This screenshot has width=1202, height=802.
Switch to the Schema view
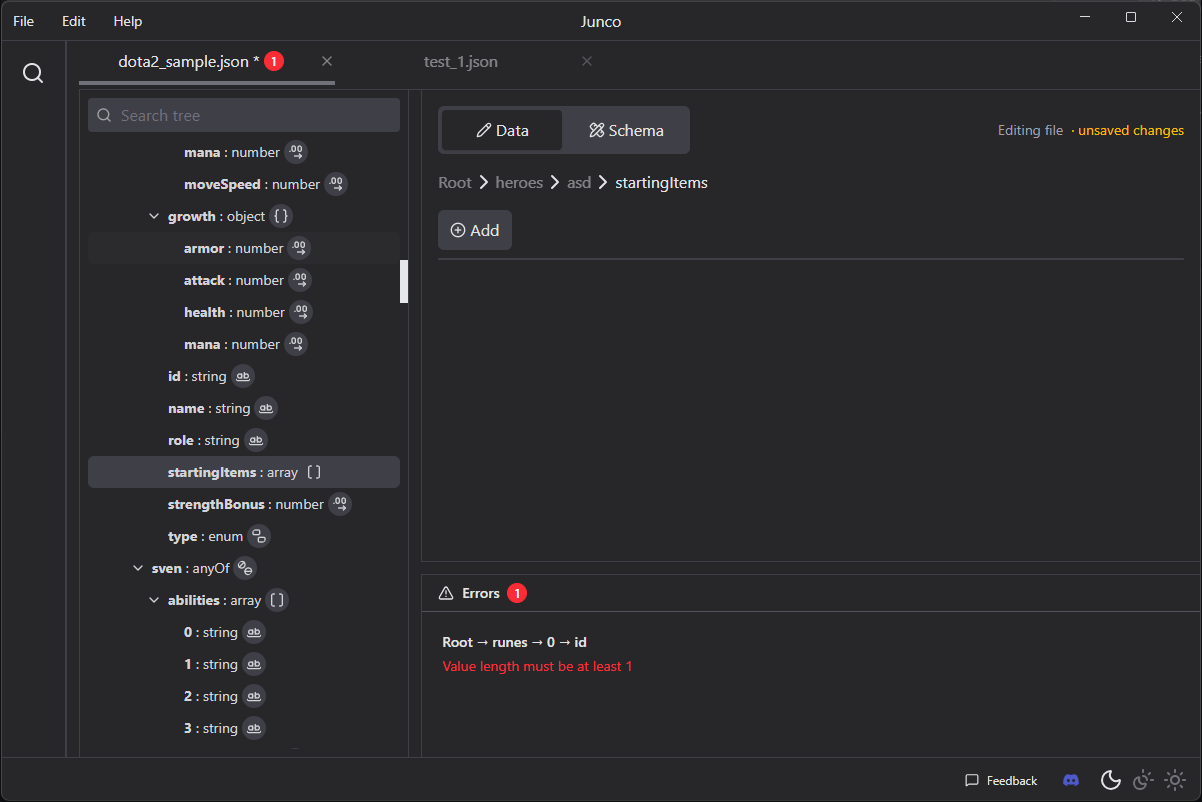(626, 130)
